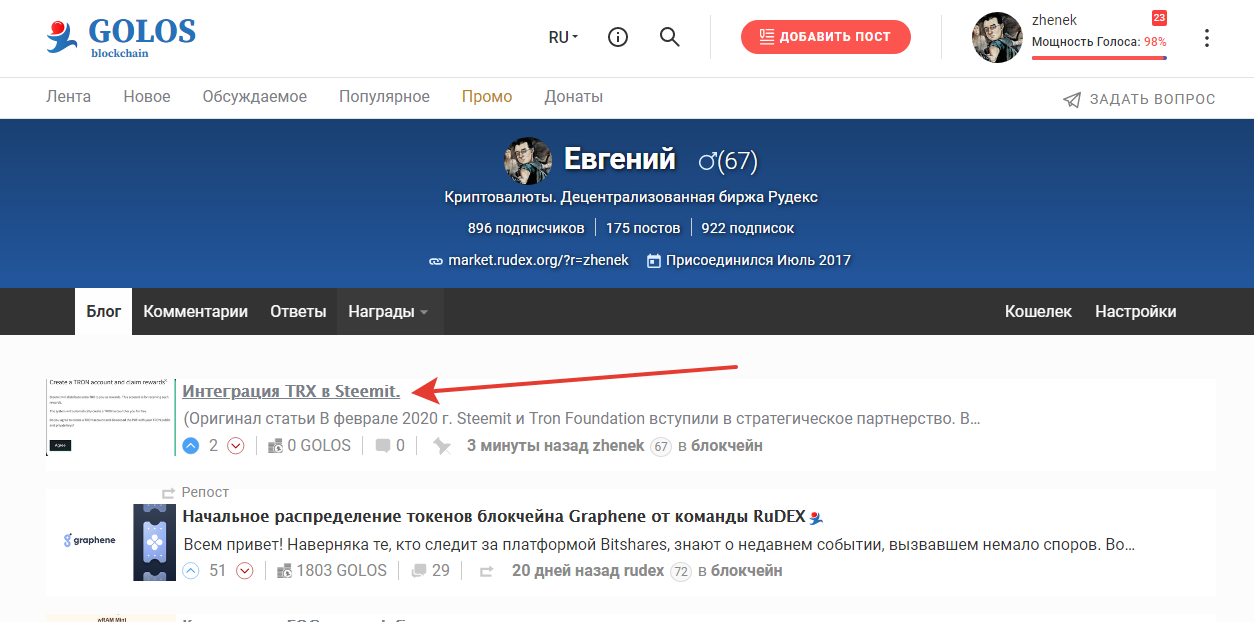The height and width of the screenshot is (622, 1254).
Task: Open the GOLOS blockchain logo home link
Action: 120,38
